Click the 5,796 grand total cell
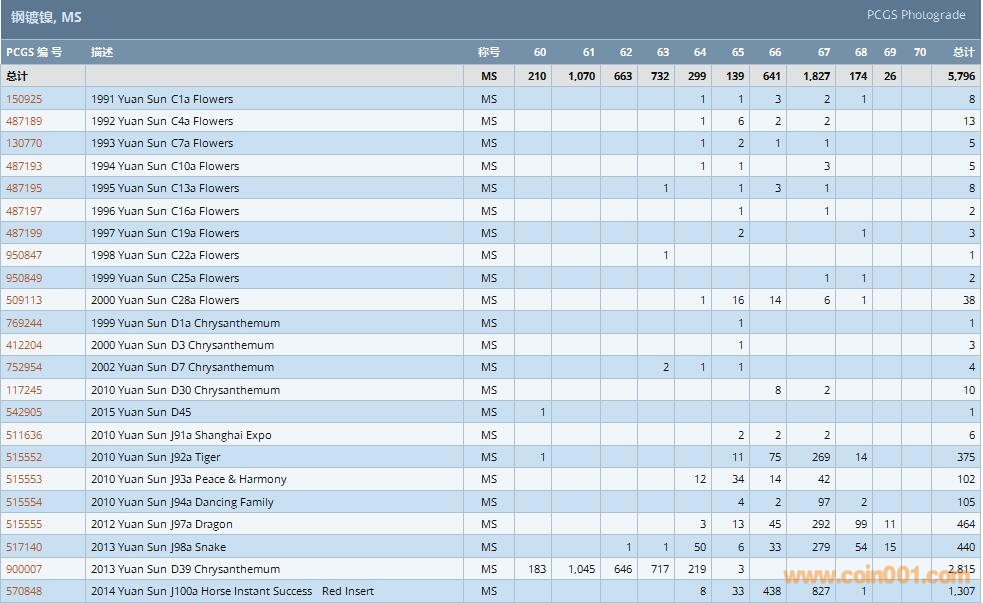983x603 pixels. (958, 76)
